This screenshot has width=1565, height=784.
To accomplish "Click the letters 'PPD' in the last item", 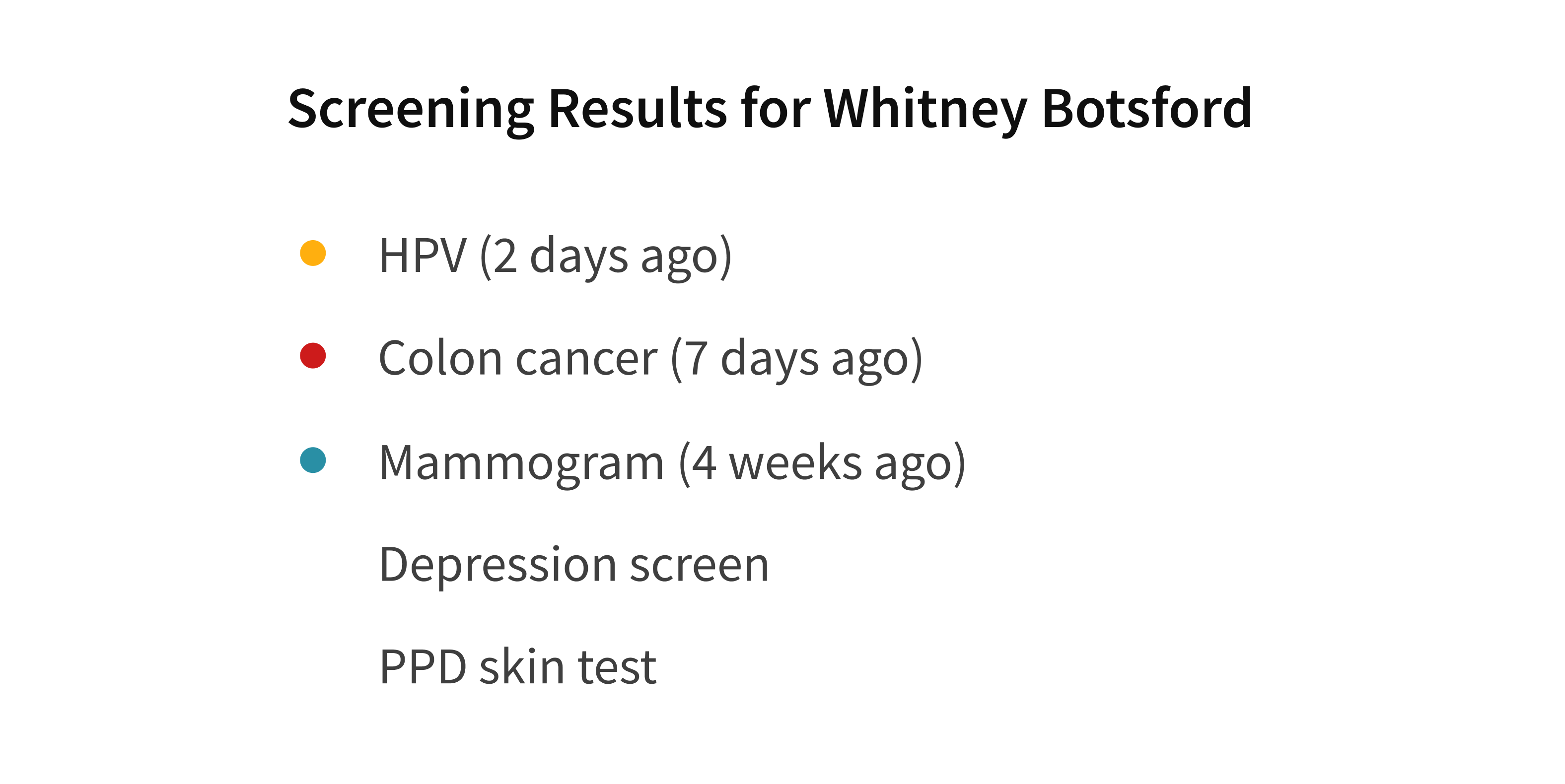I will point(423,667).
